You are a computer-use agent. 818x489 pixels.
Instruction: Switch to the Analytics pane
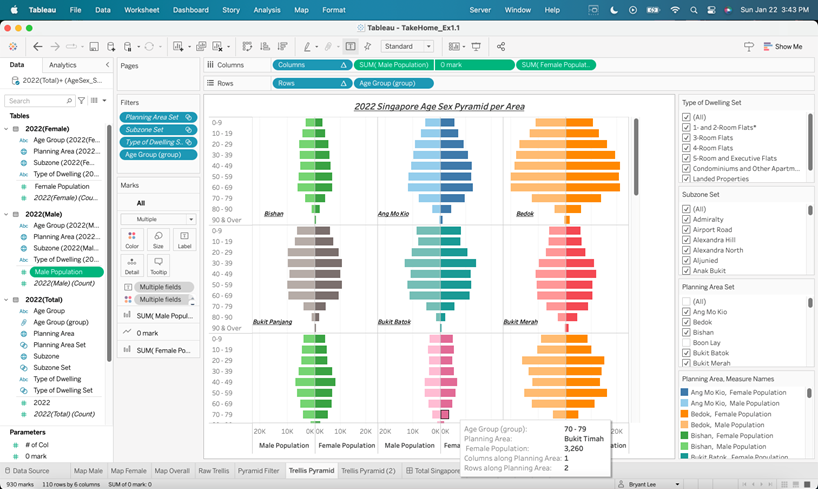point(62,65)
